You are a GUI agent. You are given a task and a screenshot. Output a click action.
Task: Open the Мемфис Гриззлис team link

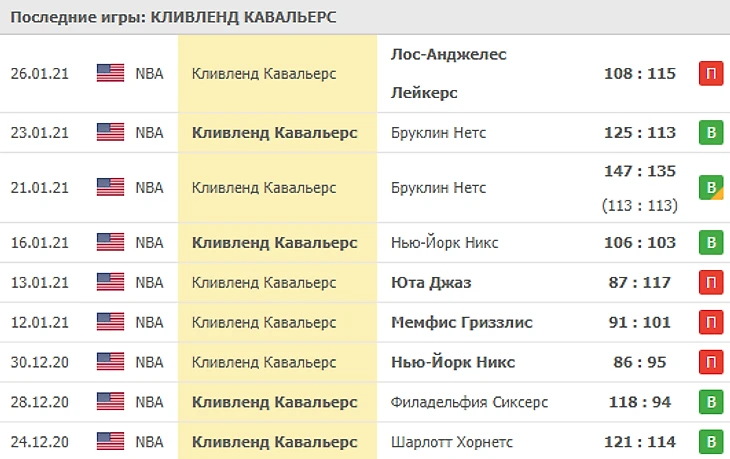click(x=461, y=322)
